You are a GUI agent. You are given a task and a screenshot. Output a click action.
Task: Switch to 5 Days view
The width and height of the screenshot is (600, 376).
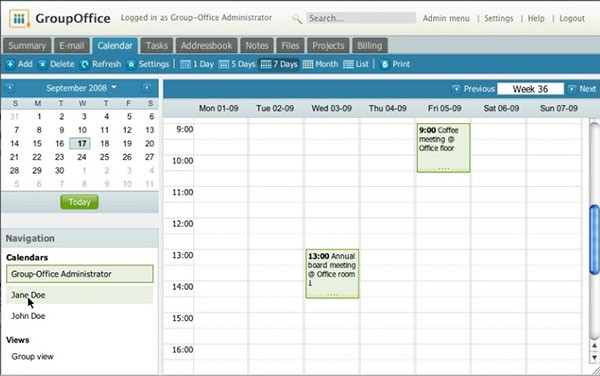point(237,64)
